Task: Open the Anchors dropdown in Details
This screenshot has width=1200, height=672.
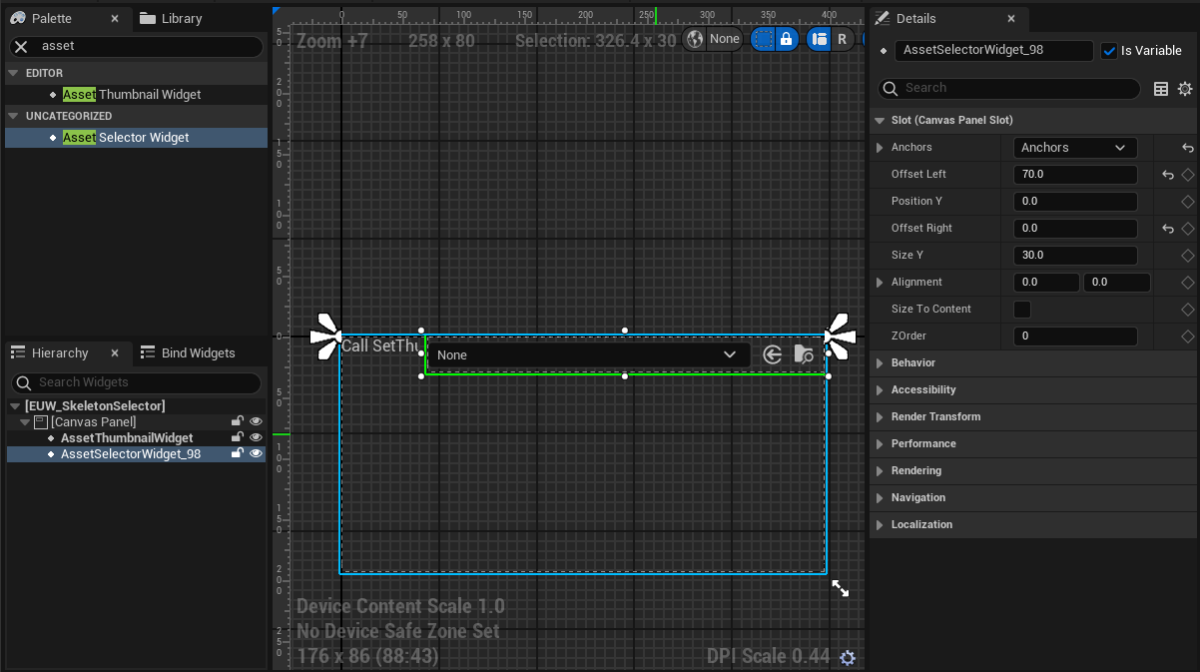Action: pos(1075,147)
